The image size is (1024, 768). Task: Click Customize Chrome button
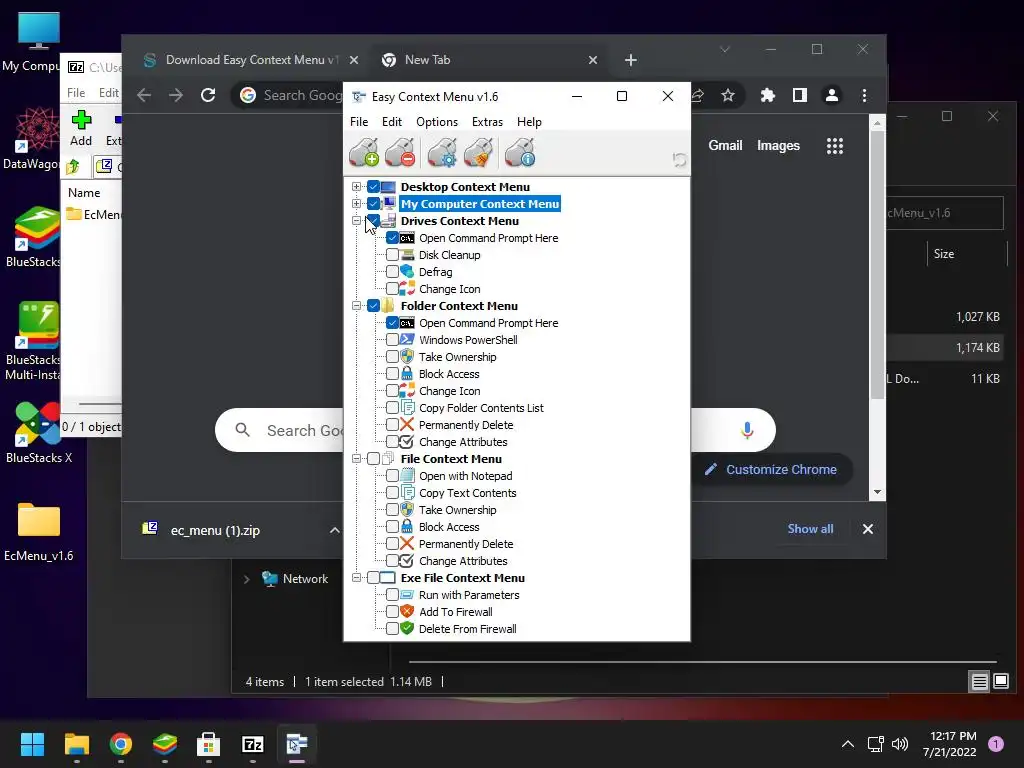tap(771, 470)
